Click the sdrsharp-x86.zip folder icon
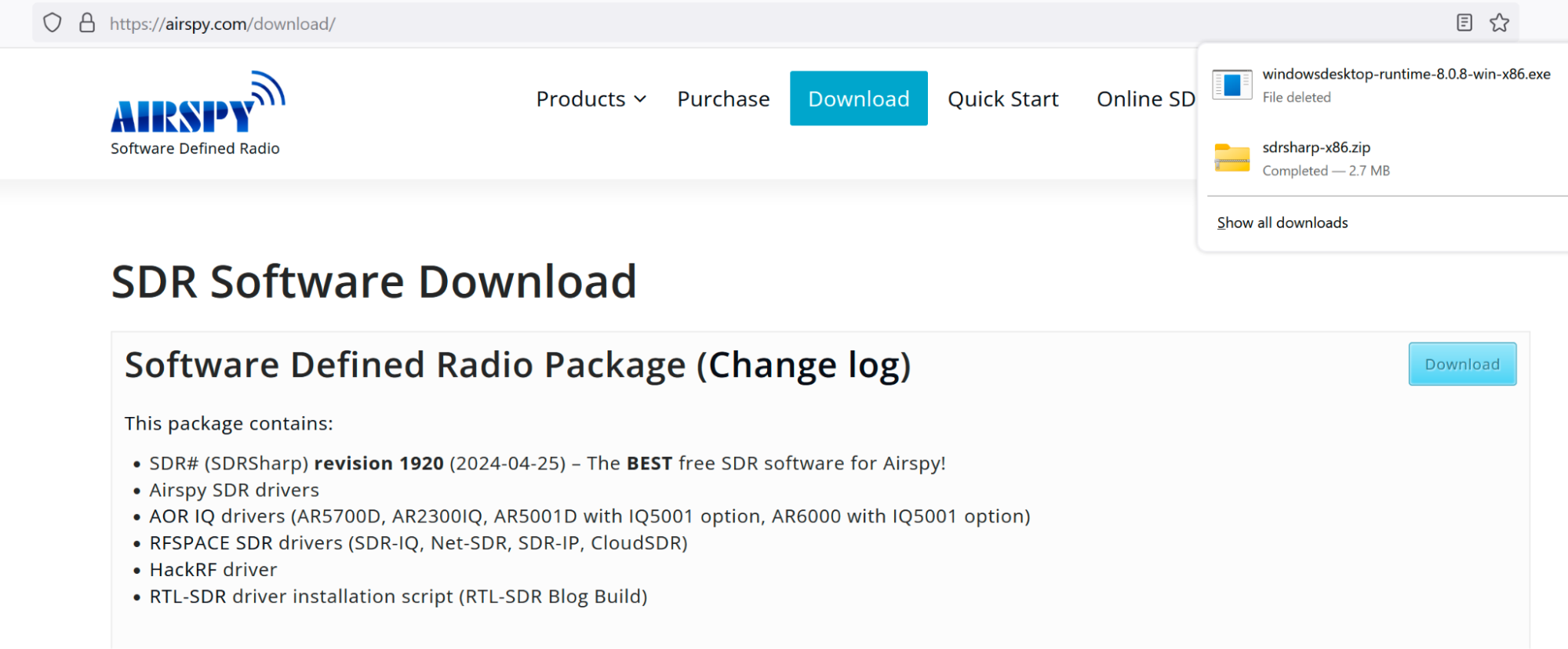 [x=1231, y=158]
